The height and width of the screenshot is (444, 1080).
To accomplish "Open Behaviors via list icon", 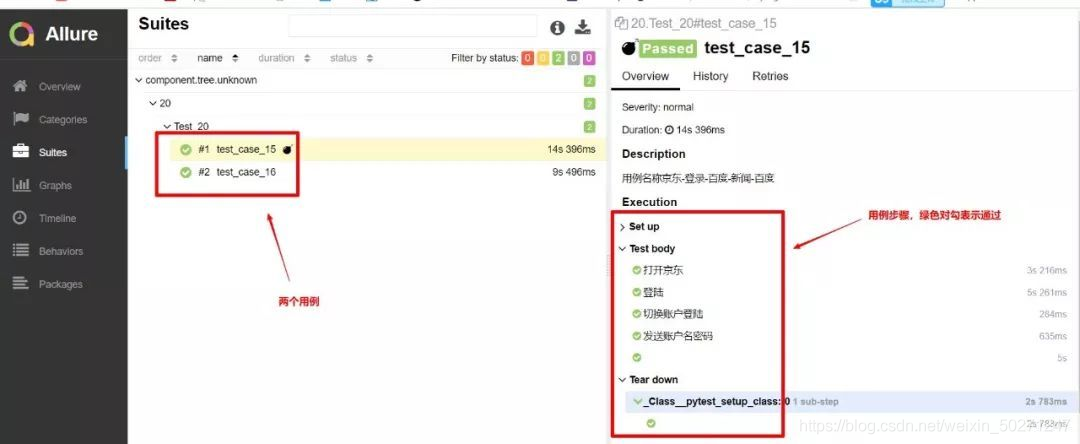I will (x=21, y=251).
